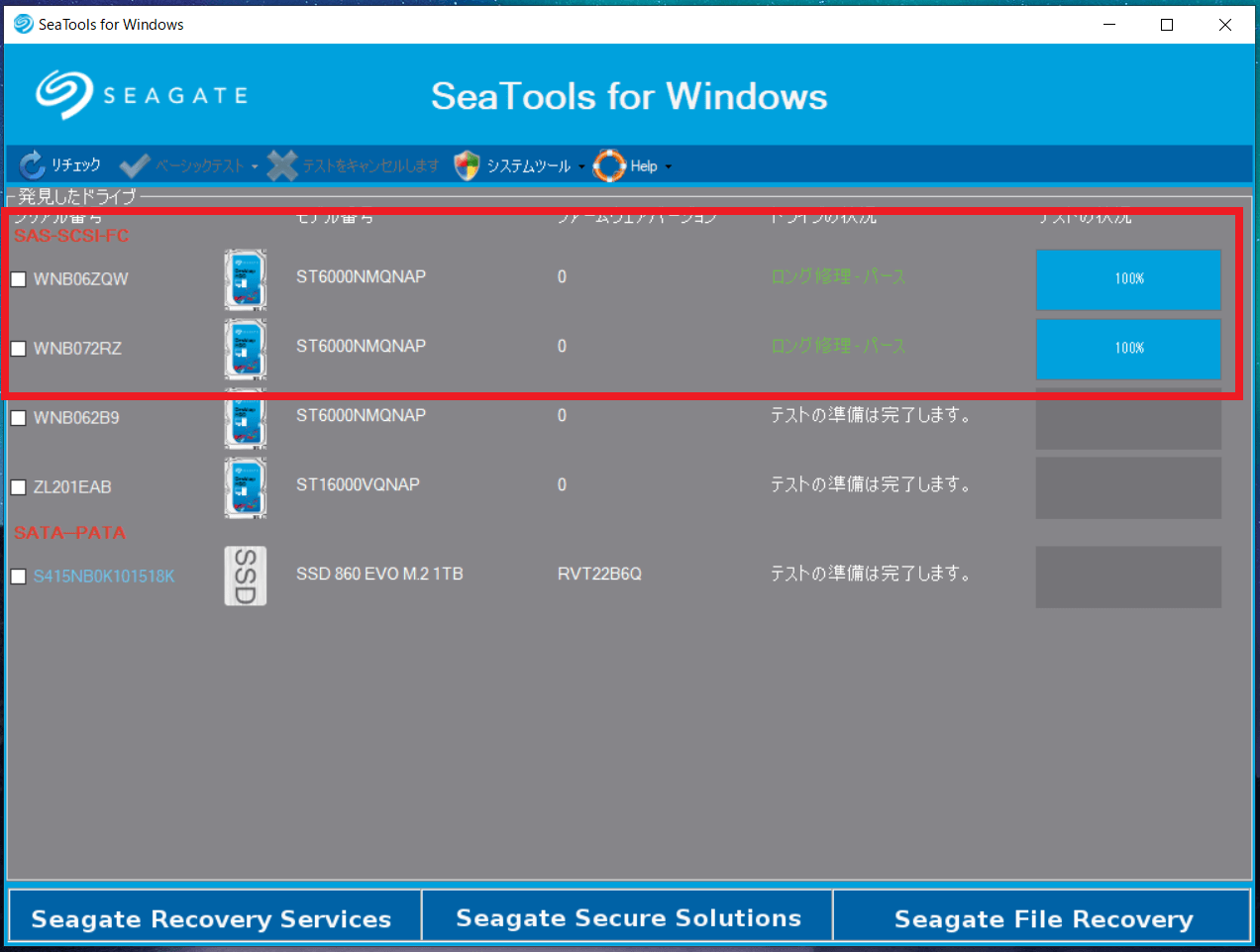
Task: Click the システムツール shield icon
Action: [x=467, y=165]
